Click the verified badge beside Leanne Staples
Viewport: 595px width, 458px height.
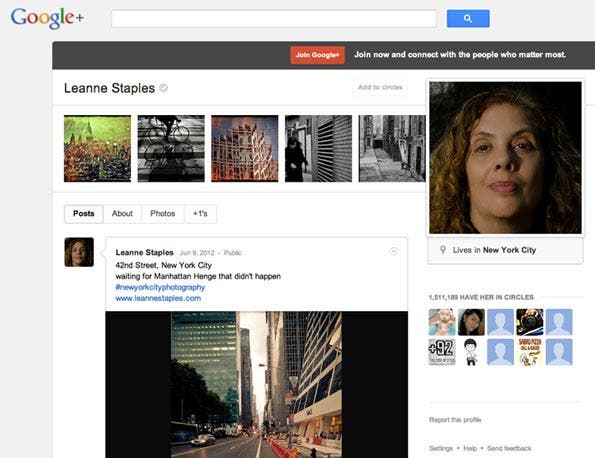164,88
